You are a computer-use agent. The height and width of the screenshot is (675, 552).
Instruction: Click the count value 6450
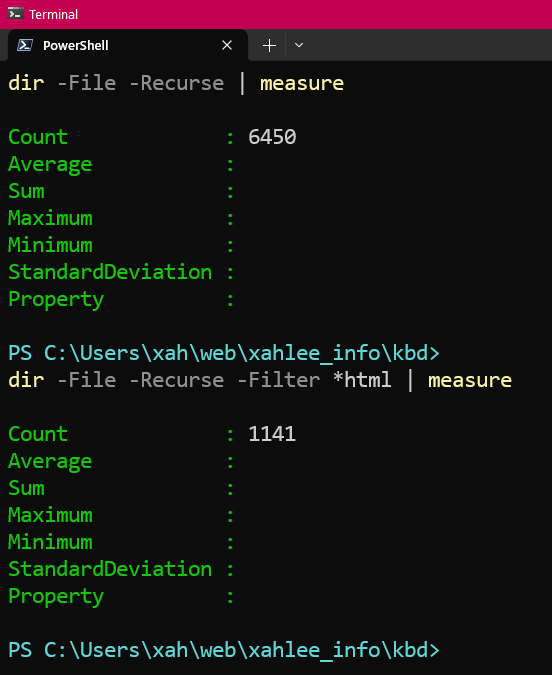pos(272,137)
